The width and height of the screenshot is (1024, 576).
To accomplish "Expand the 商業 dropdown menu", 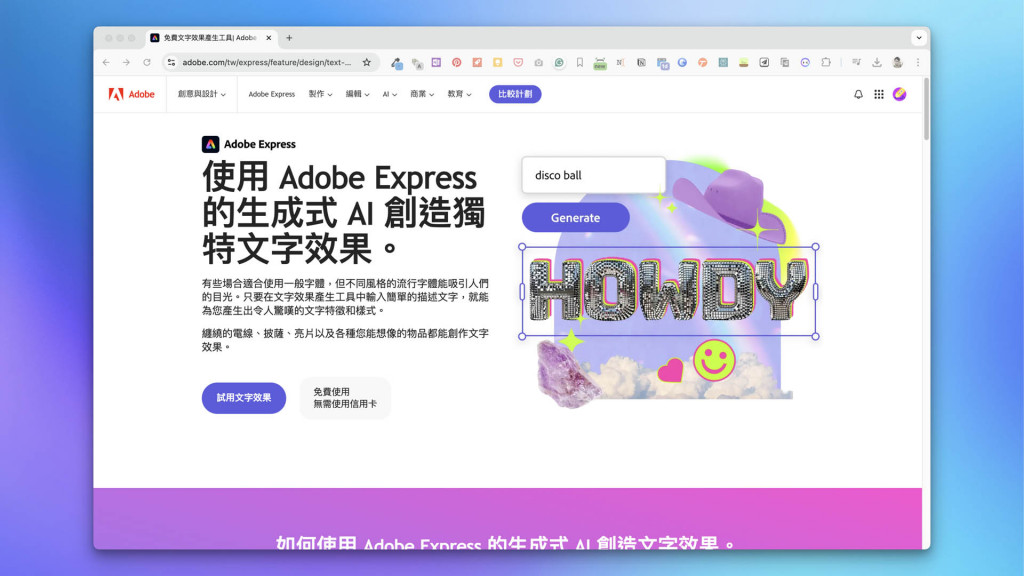I will tap(422, 94).
